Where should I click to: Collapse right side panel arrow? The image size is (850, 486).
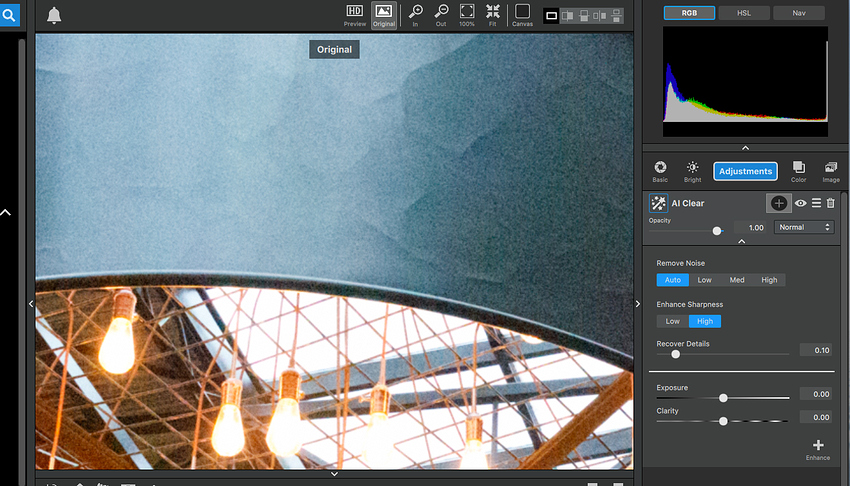pos(638,303)
